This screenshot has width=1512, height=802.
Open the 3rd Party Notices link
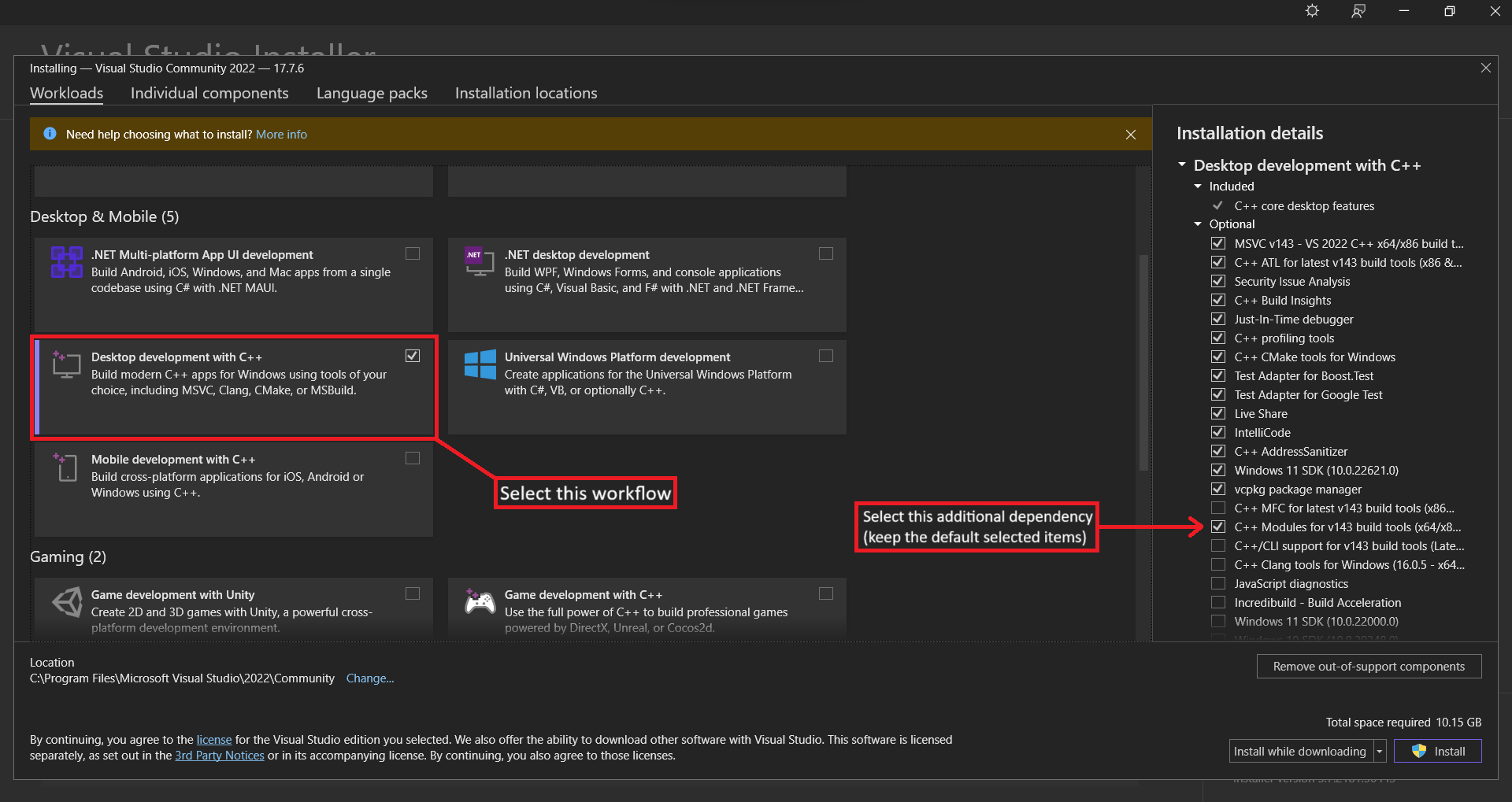pyautogui.click(x=220, y=756)
